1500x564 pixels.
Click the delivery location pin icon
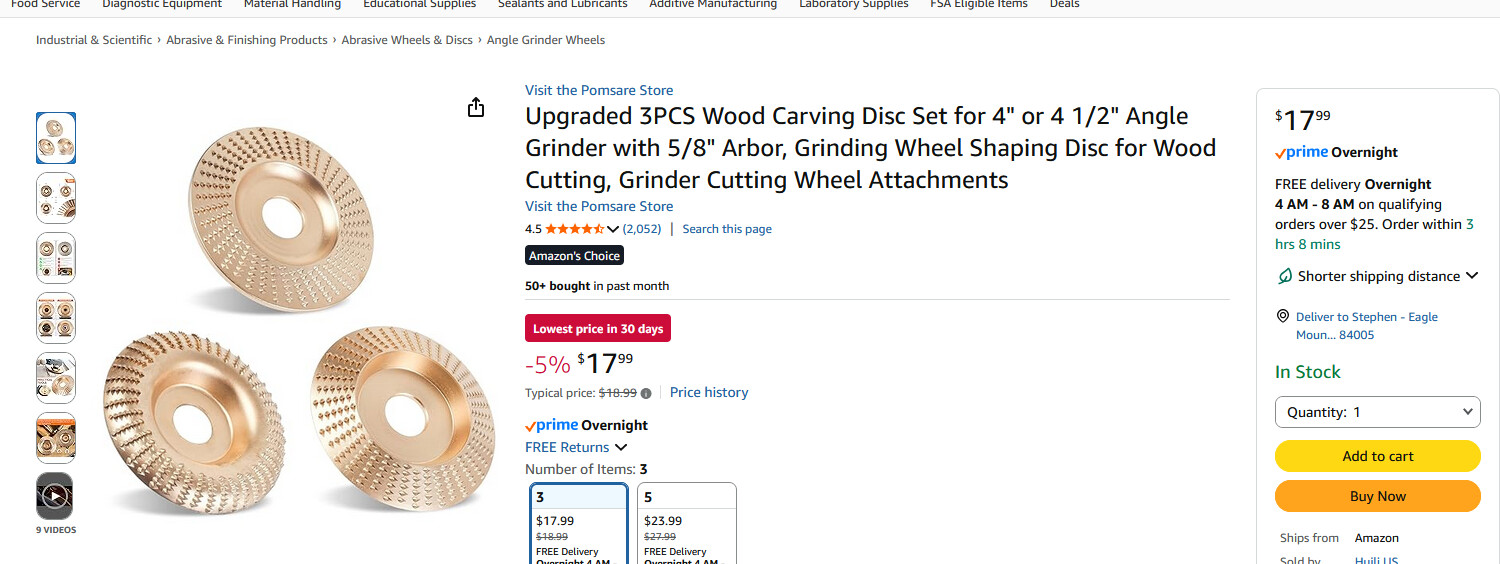(x=1283, y=316)
